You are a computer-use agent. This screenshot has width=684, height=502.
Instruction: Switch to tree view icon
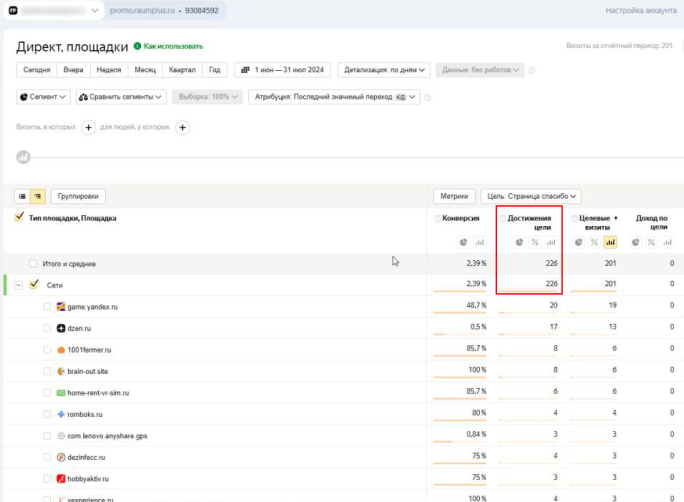(x=38, y=197)
